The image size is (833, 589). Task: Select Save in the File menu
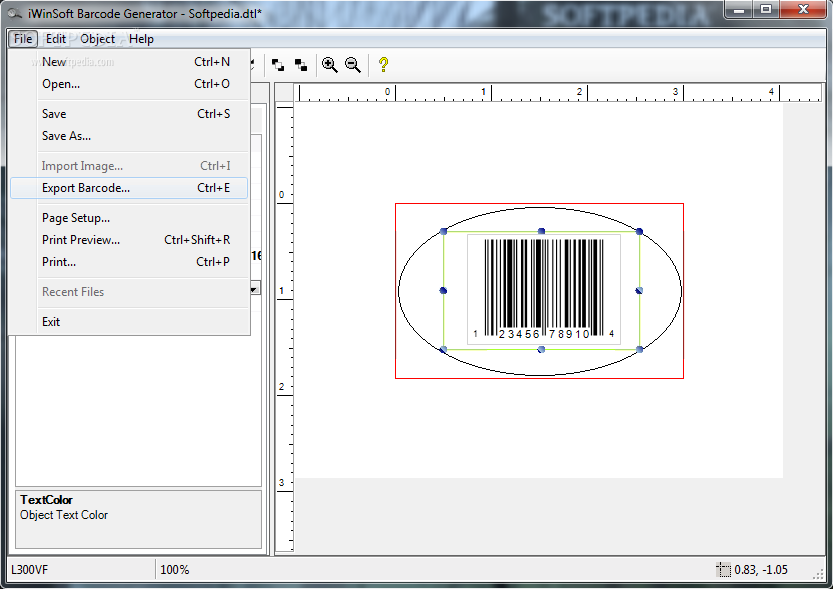point(129,114)
